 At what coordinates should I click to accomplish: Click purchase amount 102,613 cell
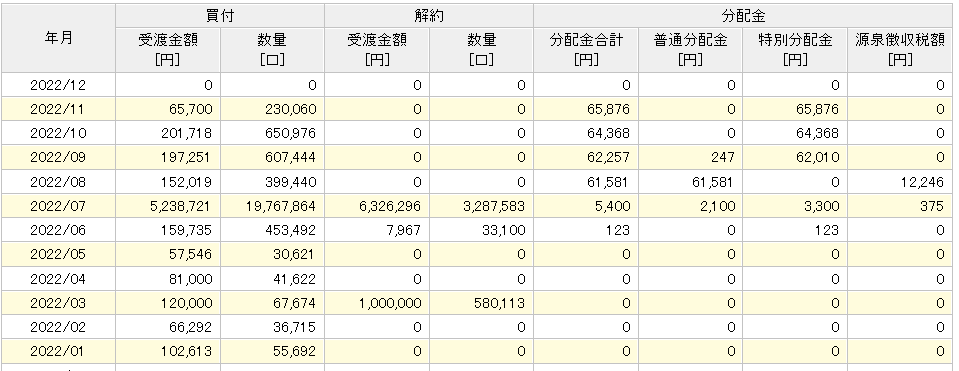[168, 352]
